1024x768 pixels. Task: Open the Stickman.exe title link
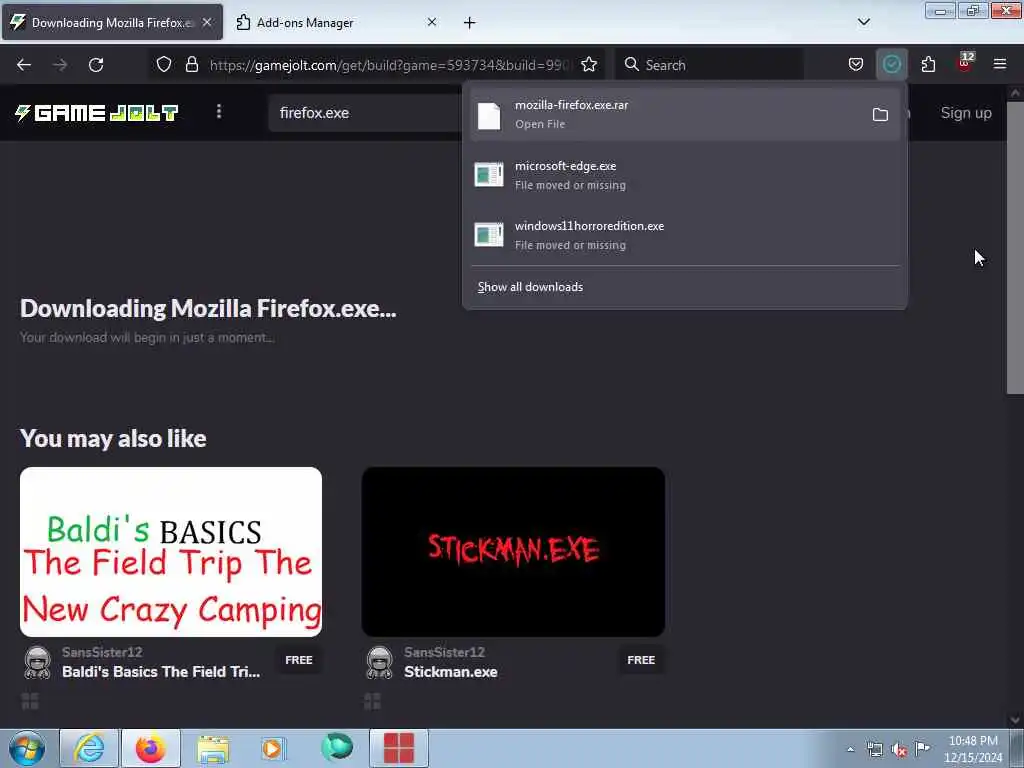[x=451, y=672]
